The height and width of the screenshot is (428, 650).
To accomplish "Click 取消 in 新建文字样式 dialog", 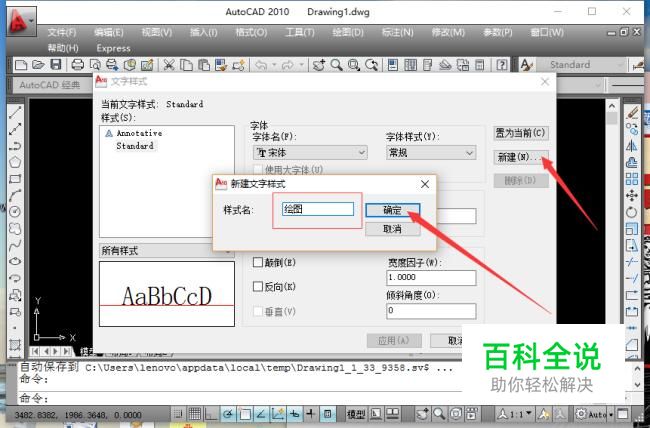I will tap(393, 229).
